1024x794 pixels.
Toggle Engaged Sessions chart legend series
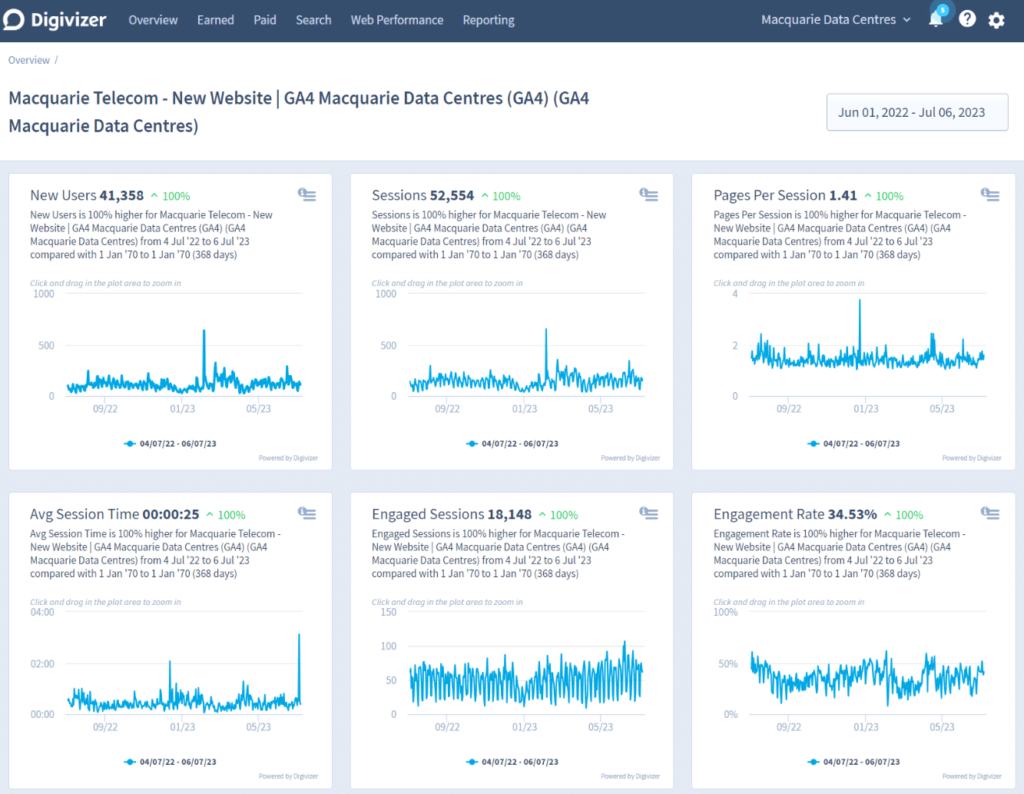[x=512, y=762]
